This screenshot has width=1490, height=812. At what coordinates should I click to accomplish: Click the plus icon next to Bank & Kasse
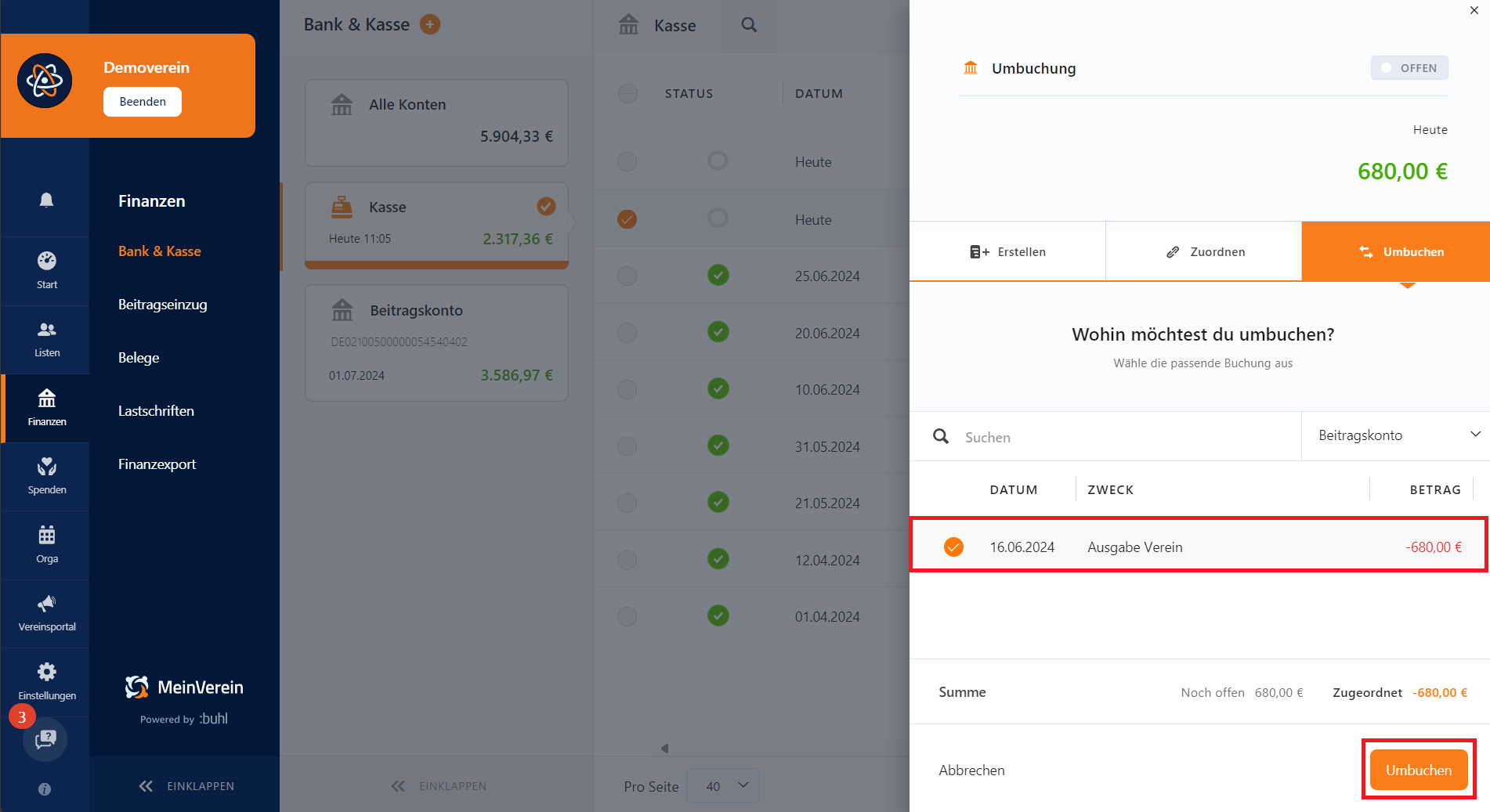click(430, 24)
